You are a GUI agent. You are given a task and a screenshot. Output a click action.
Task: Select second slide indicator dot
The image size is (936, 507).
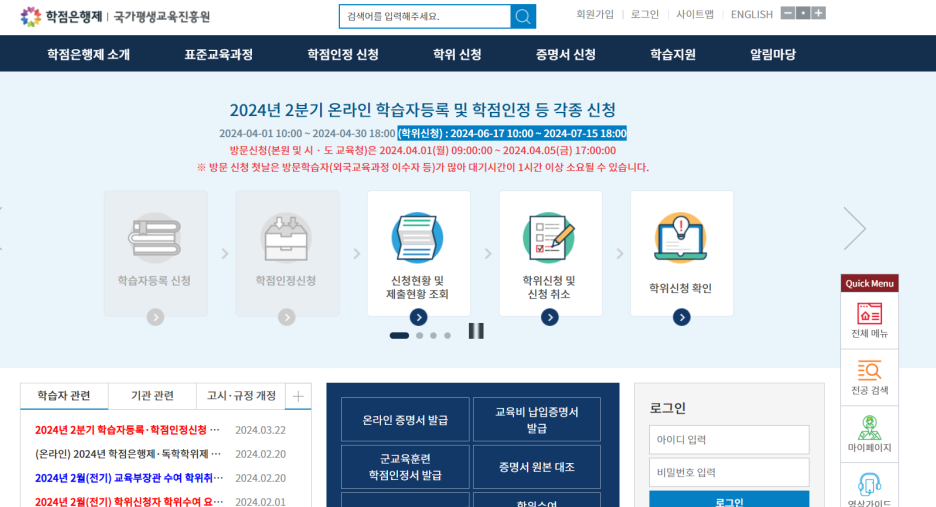click(x=420, y=336)
